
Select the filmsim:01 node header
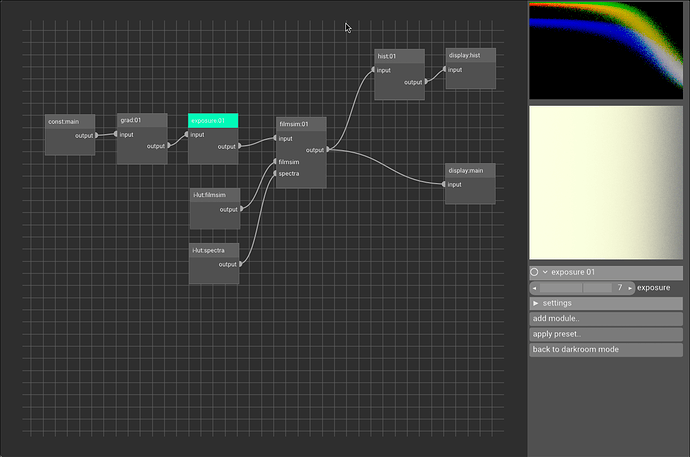[300, 124]
